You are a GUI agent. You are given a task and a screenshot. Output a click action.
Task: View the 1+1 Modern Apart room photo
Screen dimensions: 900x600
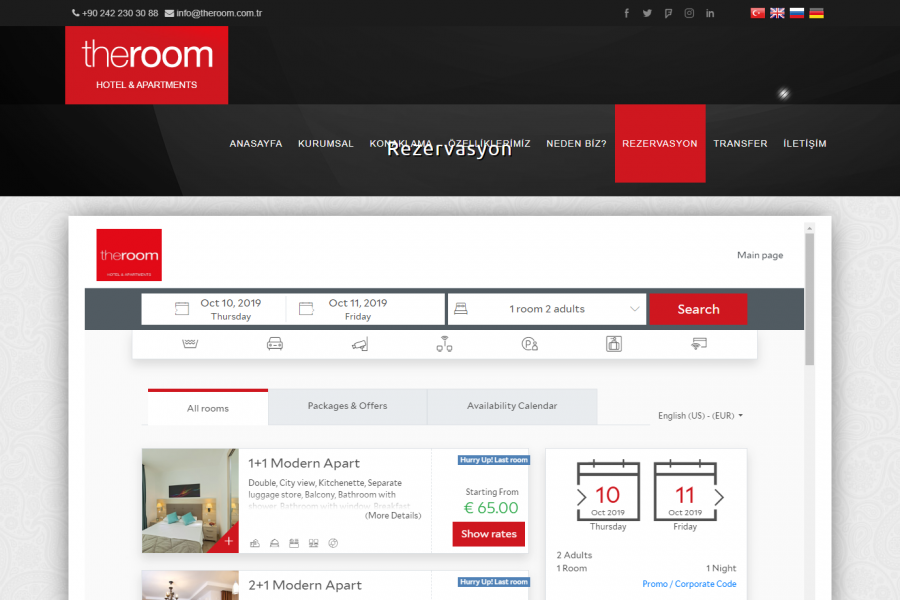tap(190, 500)
